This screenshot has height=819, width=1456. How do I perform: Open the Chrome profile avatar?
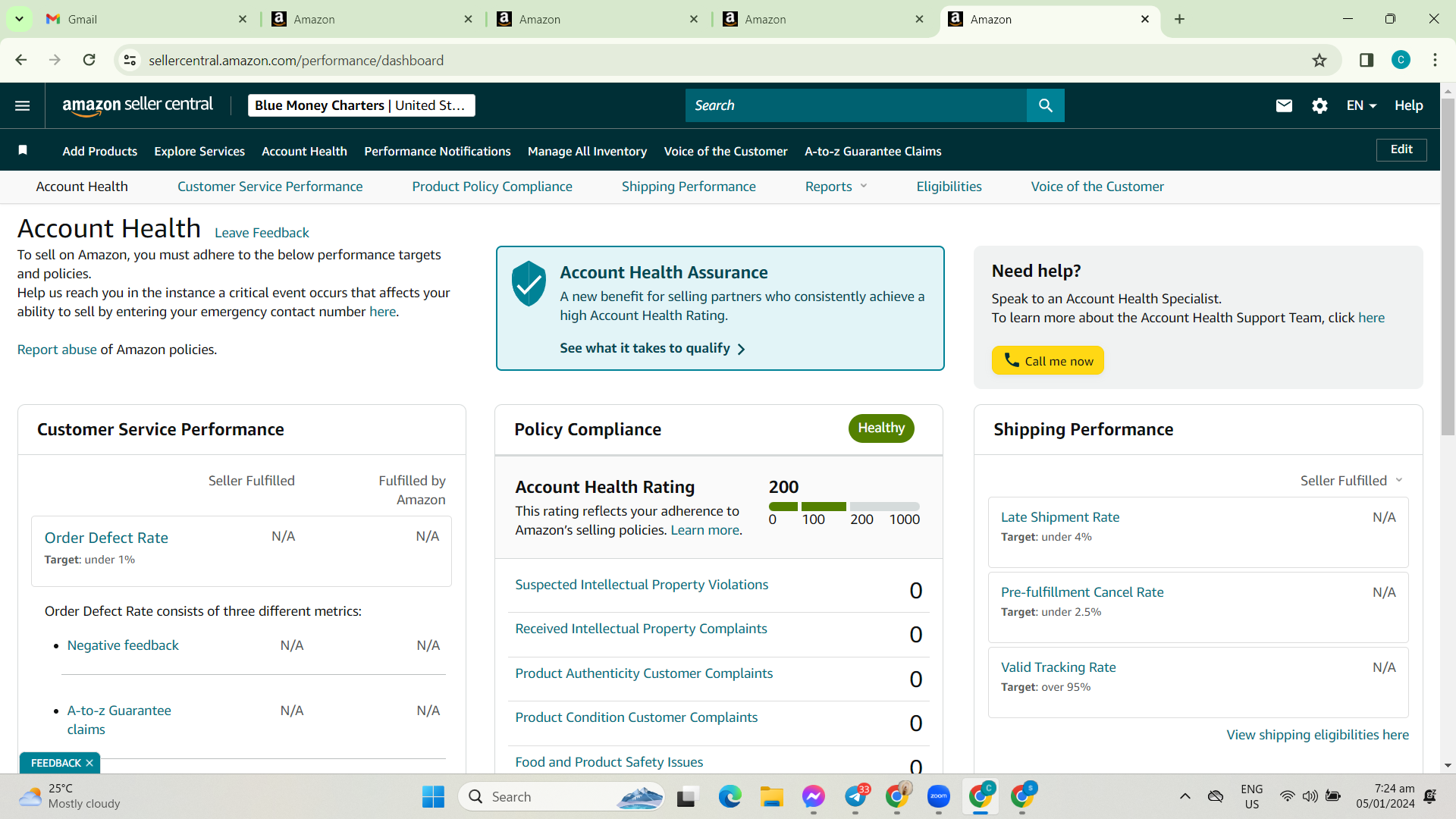1401,60
